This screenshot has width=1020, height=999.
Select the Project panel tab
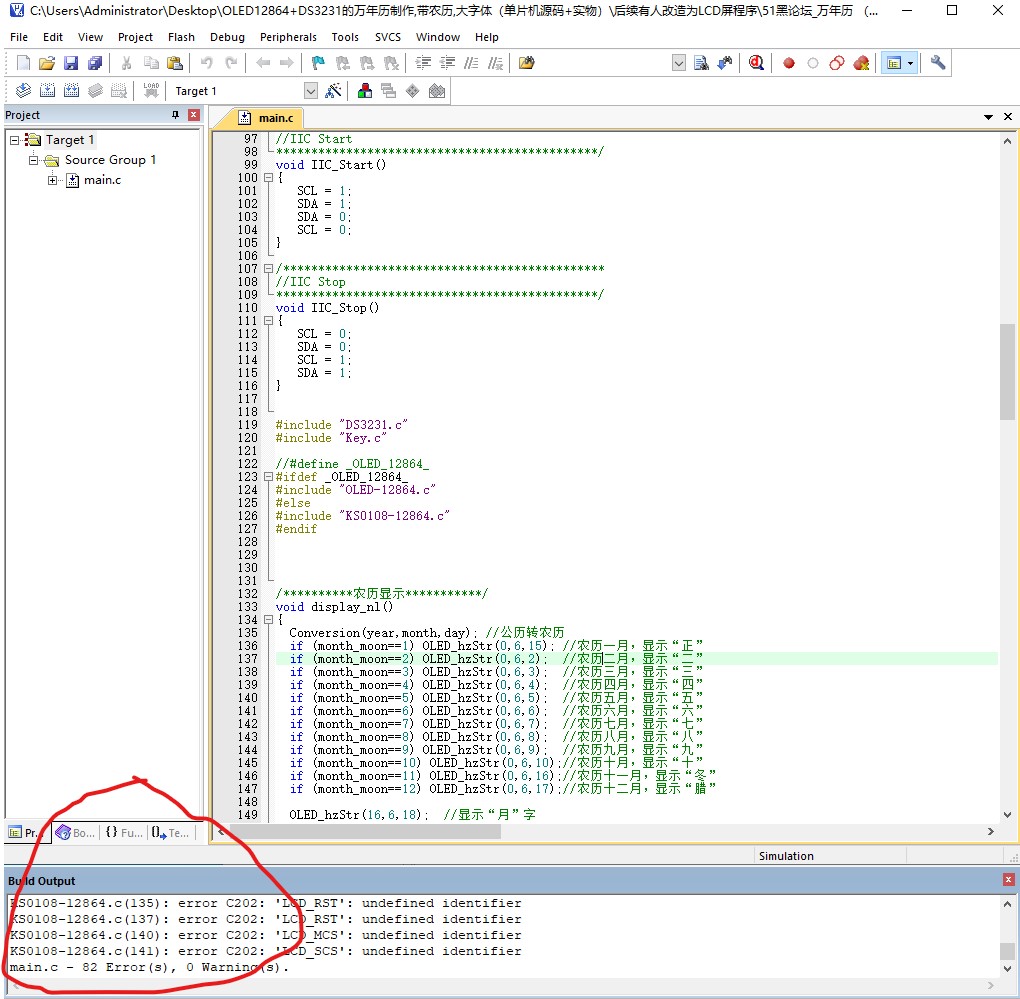(26, 832)
